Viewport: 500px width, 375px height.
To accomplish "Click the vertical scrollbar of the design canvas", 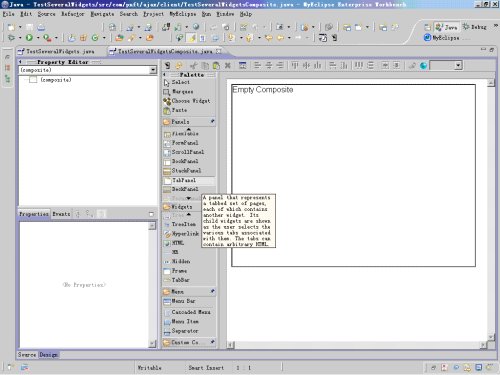I will [x=491, y=210].
